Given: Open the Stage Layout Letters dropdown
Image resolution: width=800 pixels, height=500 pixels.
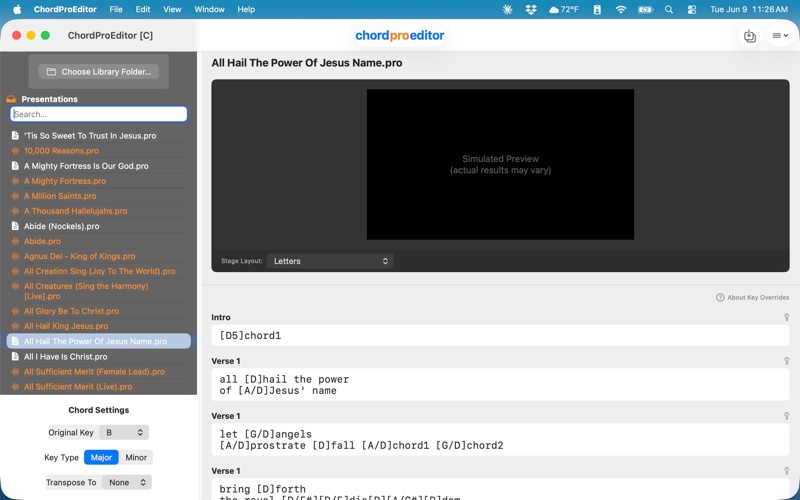Looking at the screenshot, I should click(330, 261).
